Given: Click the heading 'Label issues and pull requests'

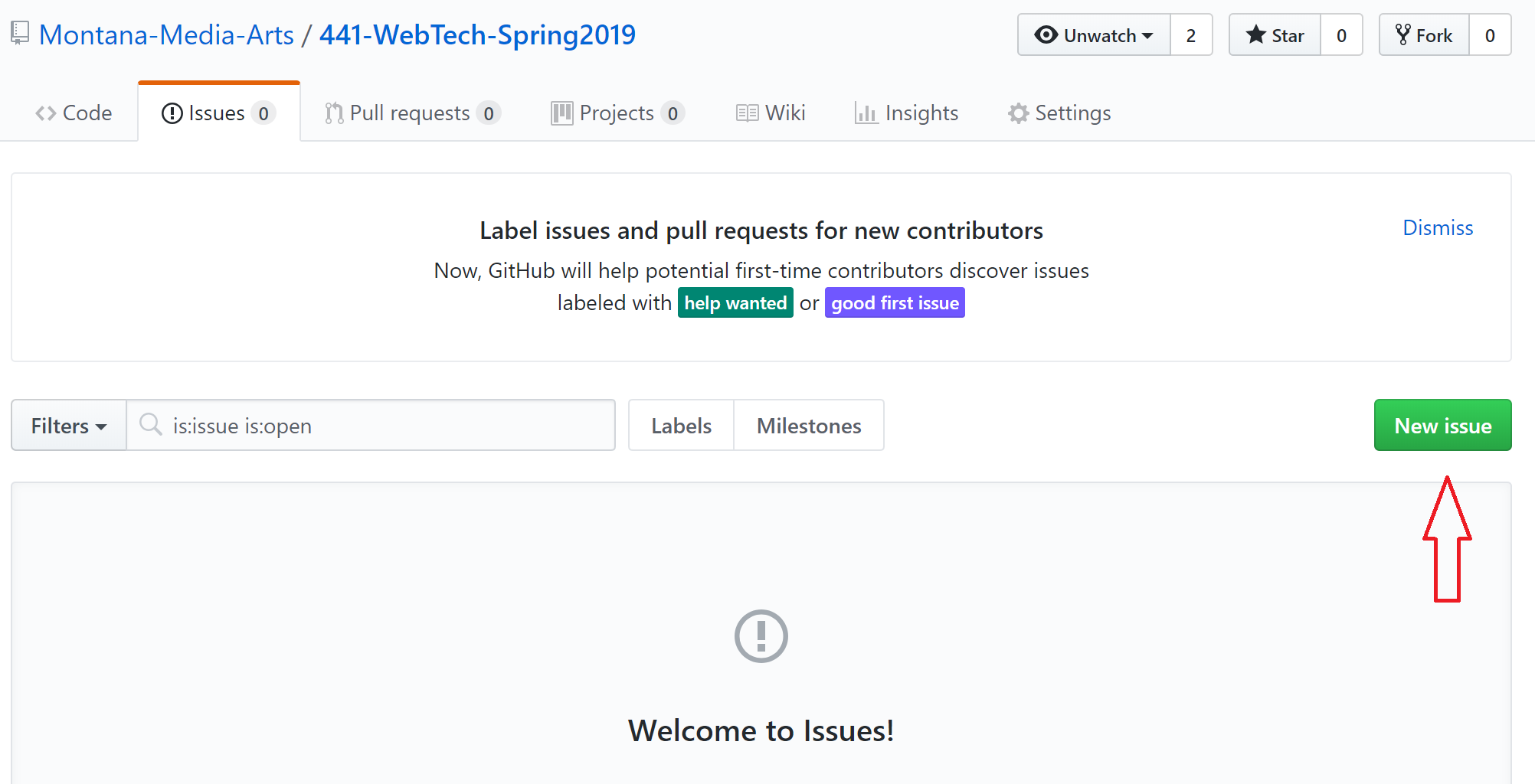Looking at the screenshot, I should pyautogui.click(x=761, y=230).
